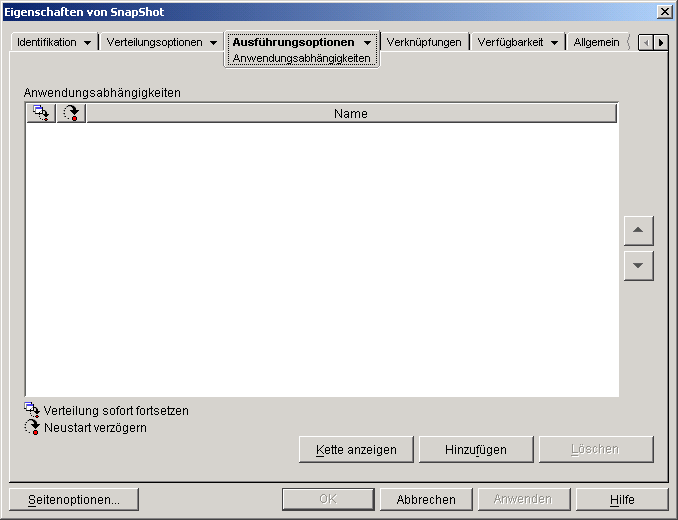Image resolution: width=678 pixels, height=520 pixels.
Task: Expand the Verteilungsoptionen tab dropdown arrow
Action: 214,43
